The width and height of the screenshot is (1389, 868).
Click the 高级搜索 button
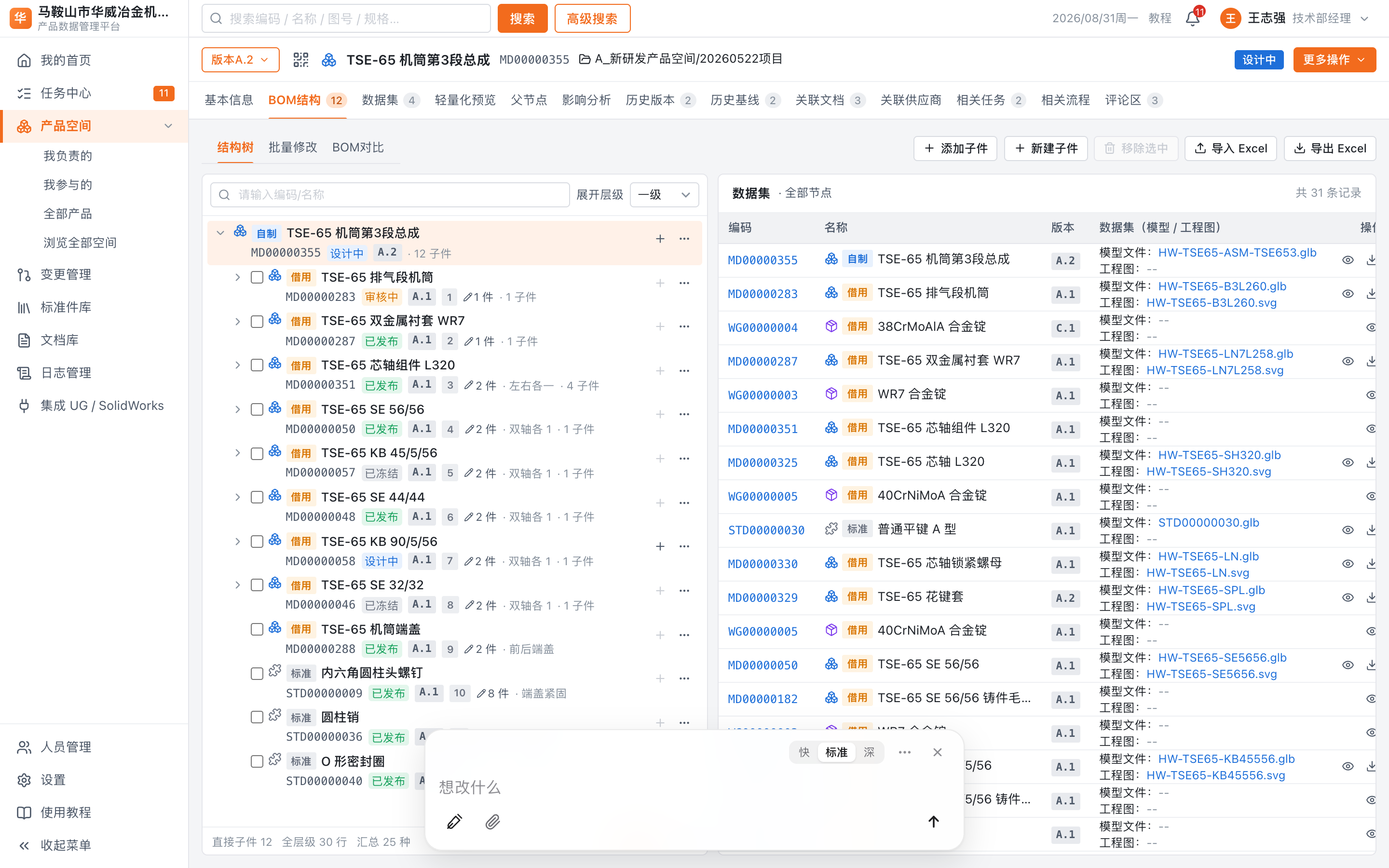592,18
